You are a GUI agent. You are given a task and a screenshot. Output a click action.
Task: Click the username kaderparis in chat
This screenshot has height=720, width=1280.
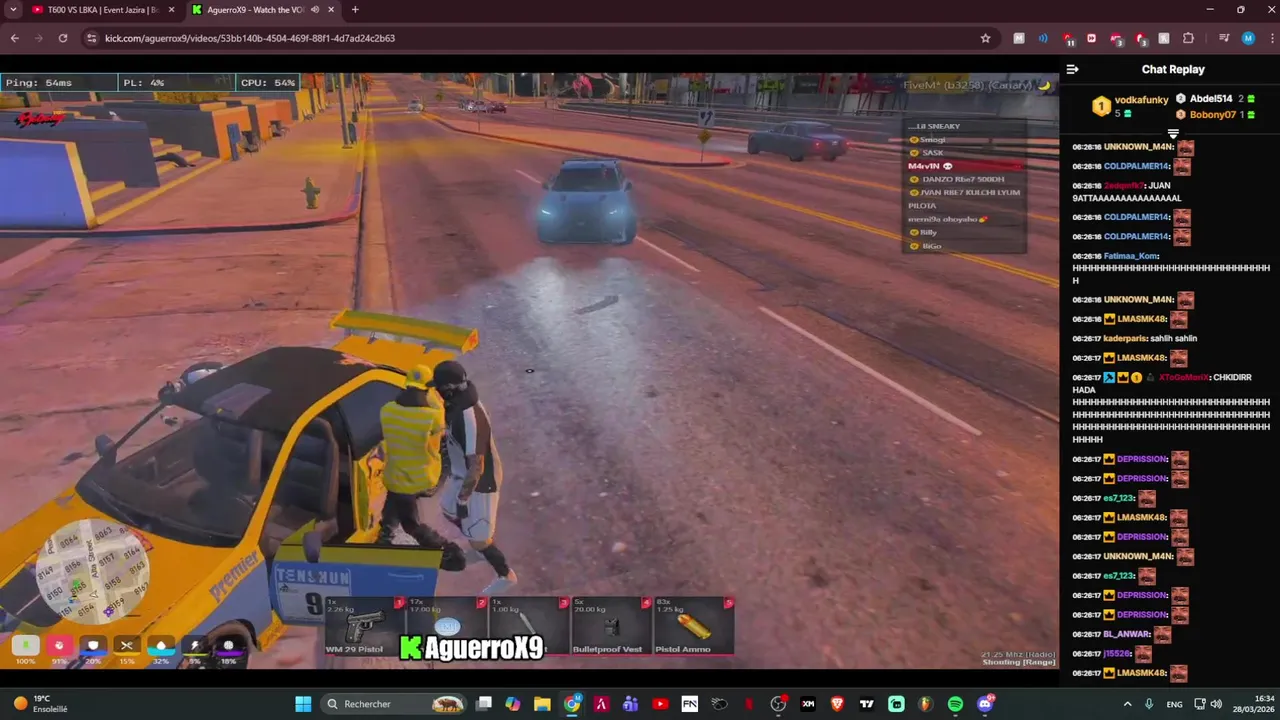point(1125,339)
